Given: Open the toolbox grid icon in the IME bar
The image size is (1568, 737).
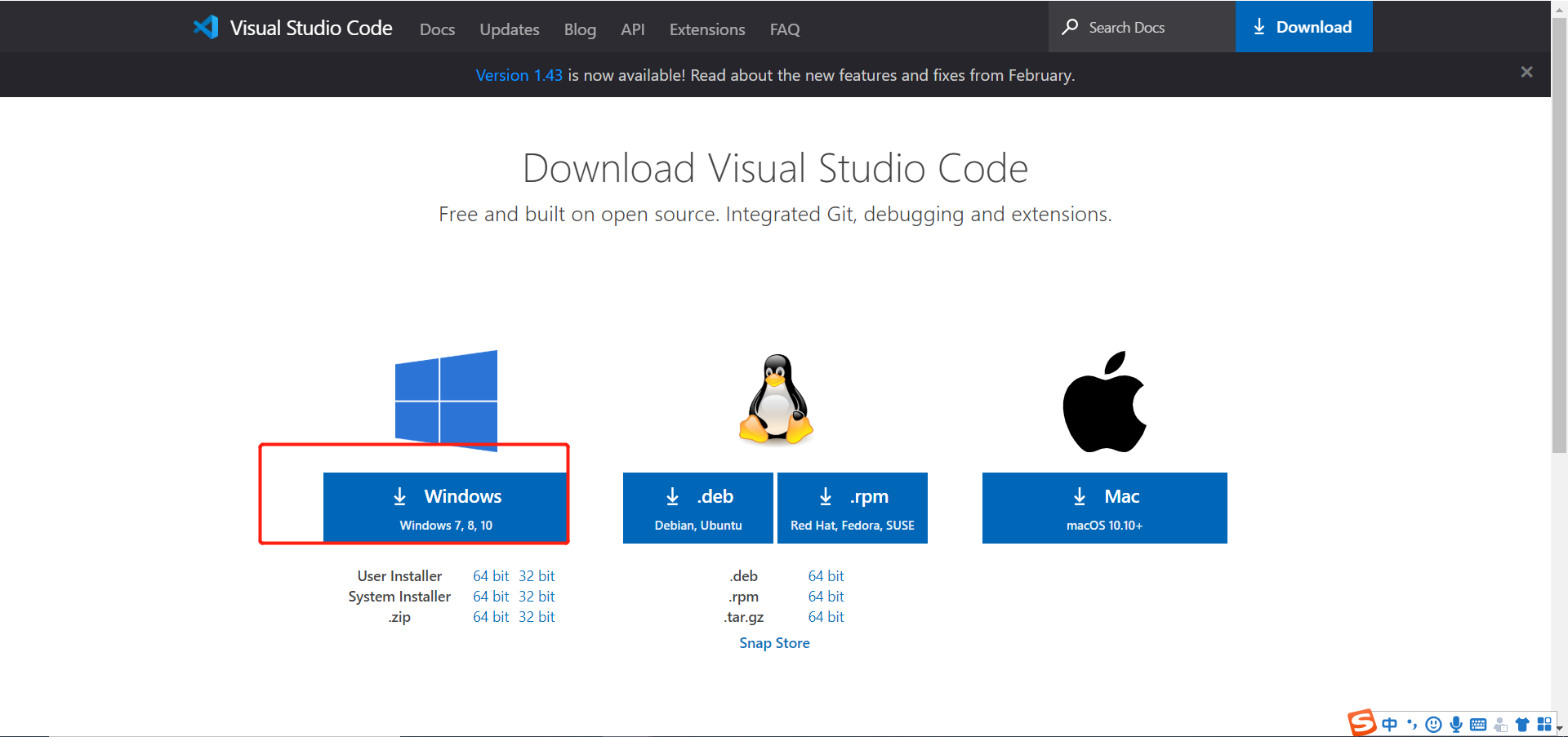Looking at the screenshot, I should click(x=1543, y=724).
